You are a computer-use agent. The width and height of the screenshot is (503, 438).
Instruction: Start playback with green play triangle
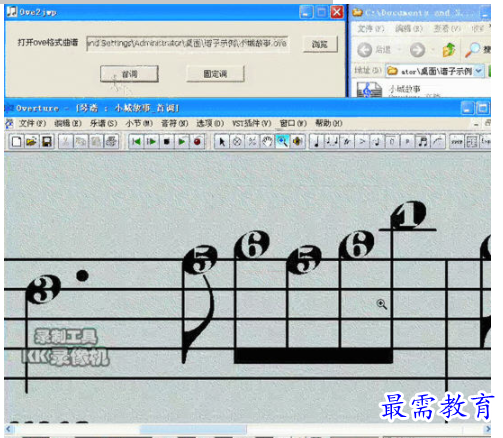click(x=182, y=142)
